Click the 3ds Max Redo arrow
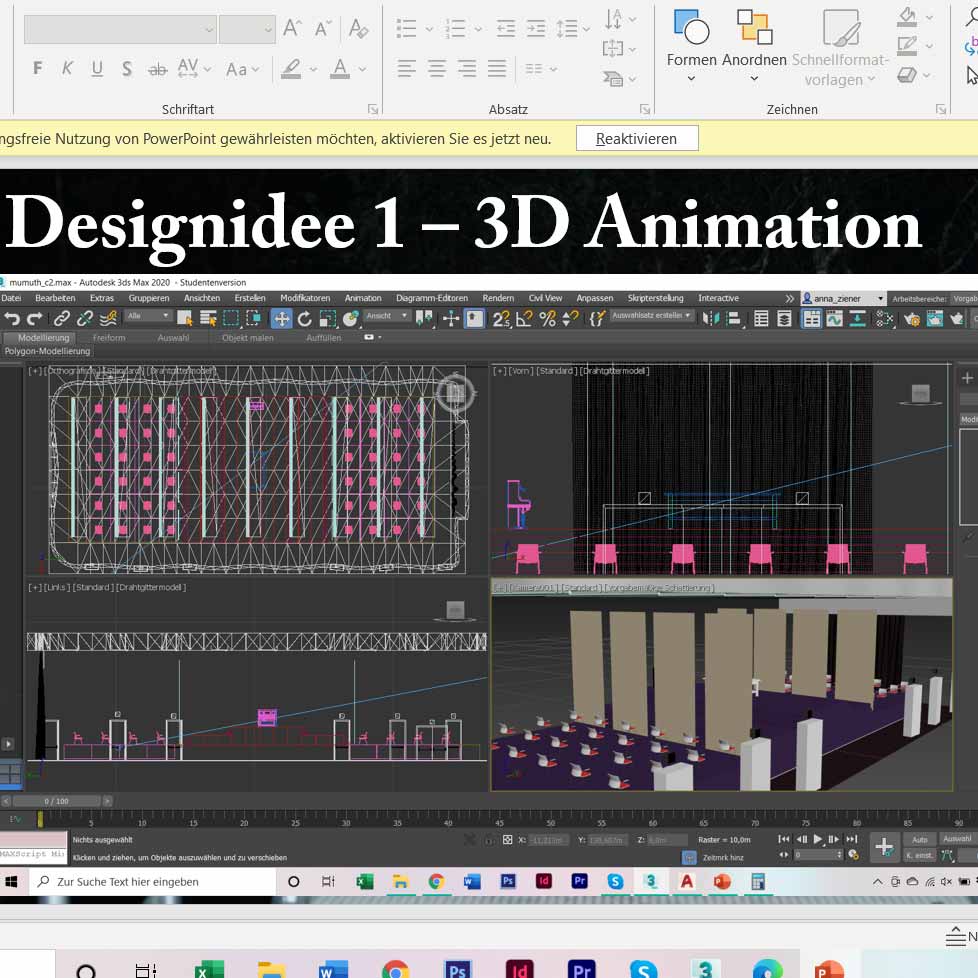Viewport: 978px width, 978px height. 34,319
